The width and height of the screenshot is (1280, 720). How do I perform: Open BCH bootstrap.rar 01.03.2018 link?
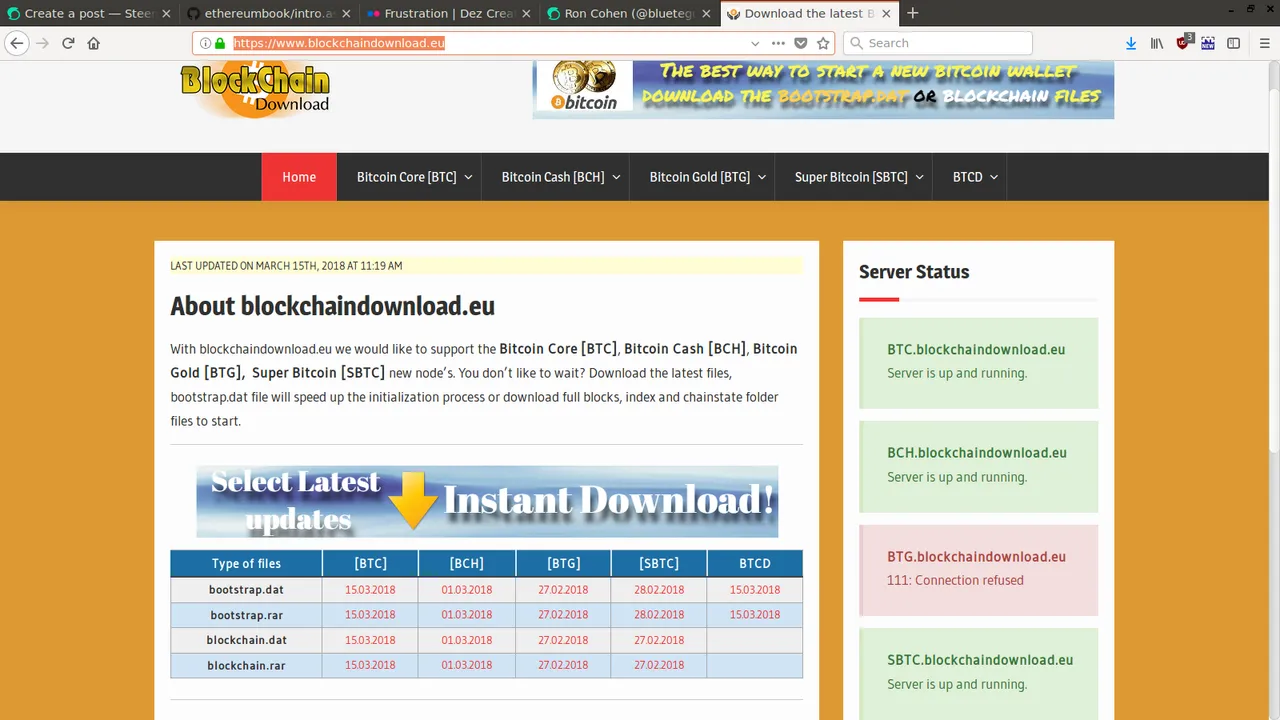click(467, 615)
